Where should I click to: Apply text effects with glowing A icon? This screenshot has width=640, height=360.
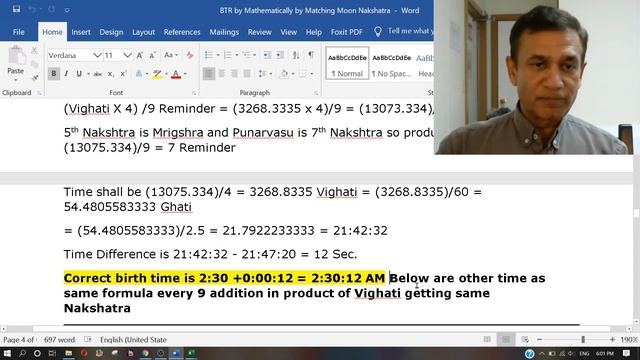[139, 74]
